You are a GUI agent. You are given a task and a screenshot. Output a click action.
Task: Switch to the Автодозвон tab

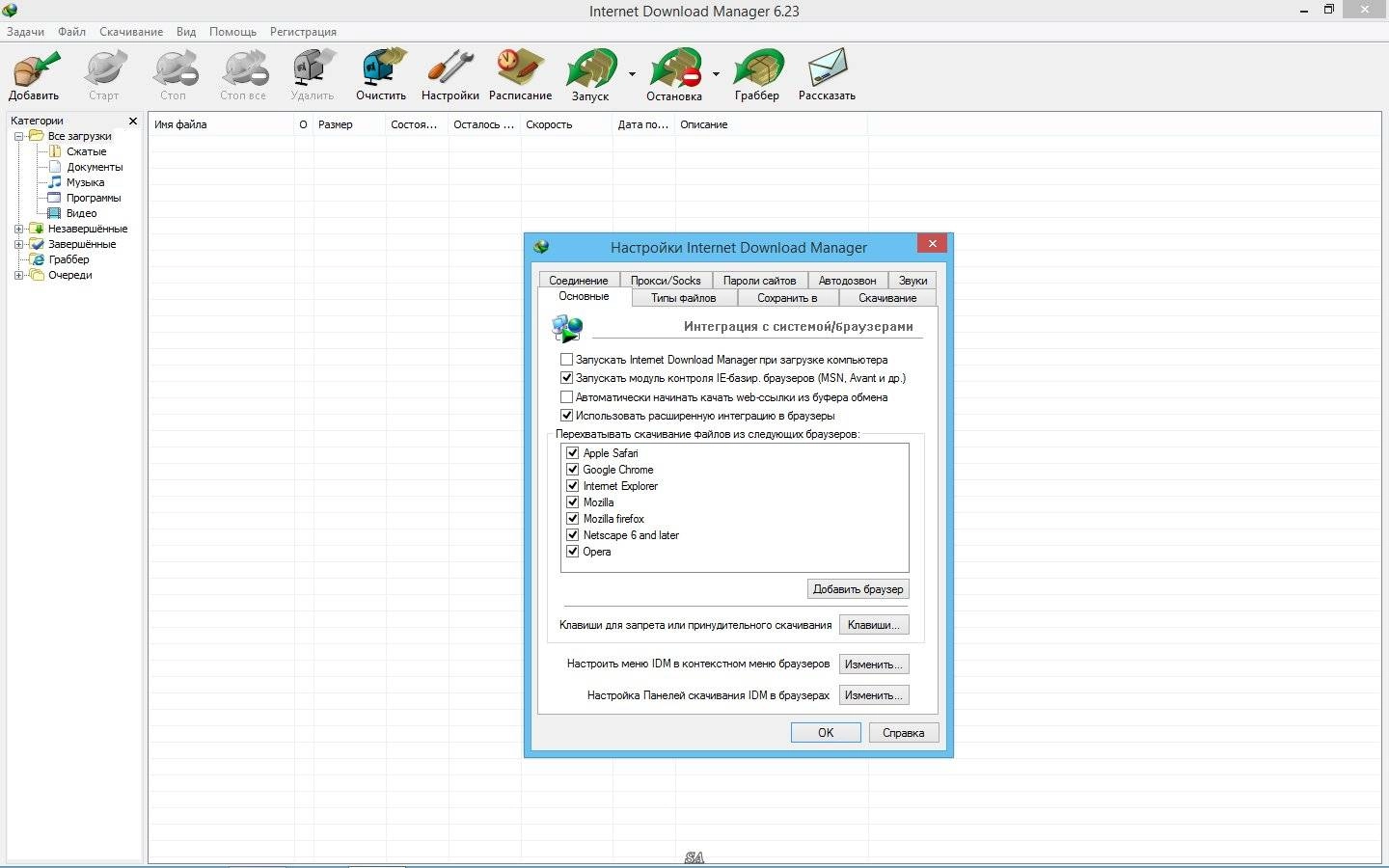[847, 281]
